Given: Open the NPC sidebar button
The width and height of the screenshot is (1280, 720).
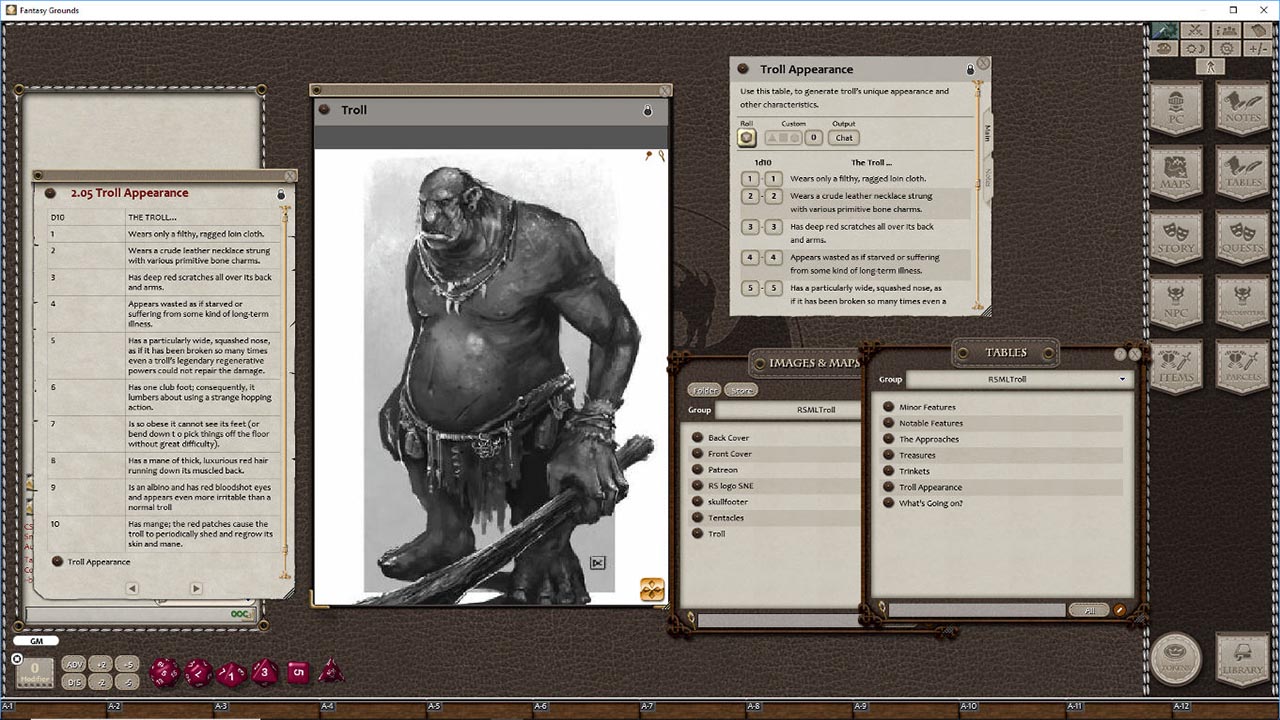Looking at the screenshot, I should pyautogui.click(x=1176, y=303).
